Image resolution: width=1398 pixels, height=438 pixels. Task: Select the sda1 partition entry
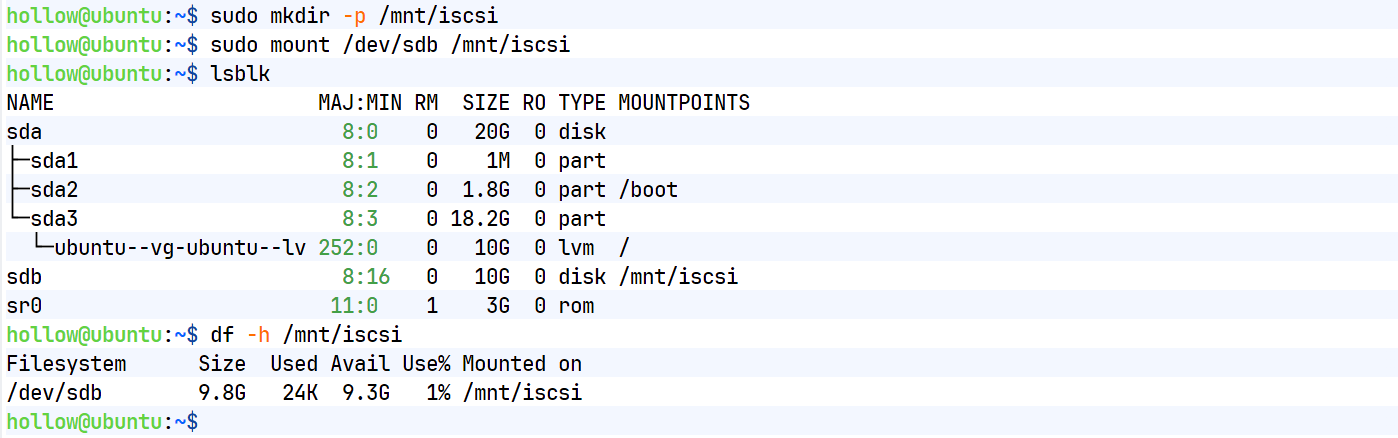click(x=54, y=161)
